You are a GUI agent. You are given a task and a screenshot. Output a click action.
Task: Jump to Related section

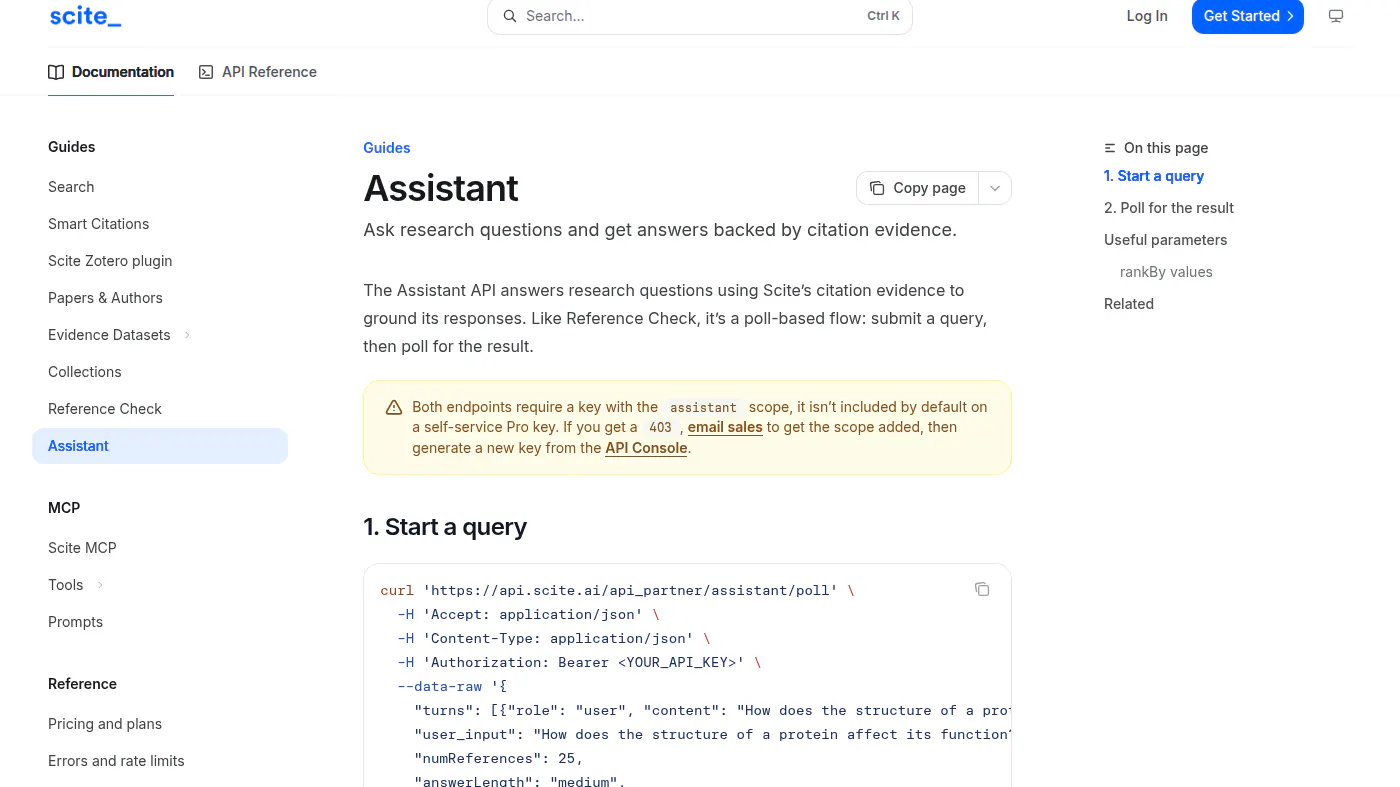1129,304
